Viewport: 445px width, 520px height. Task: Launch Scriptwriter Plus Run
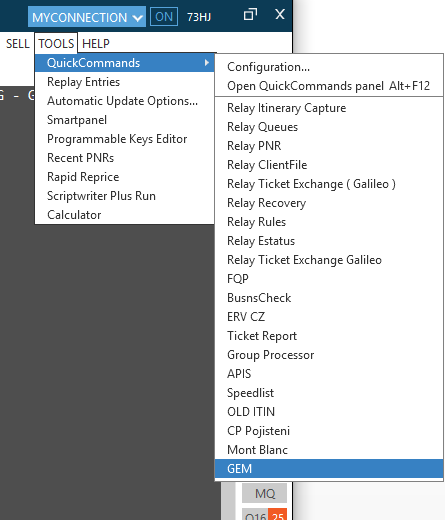pyautogui.click(x=125, y=196)
